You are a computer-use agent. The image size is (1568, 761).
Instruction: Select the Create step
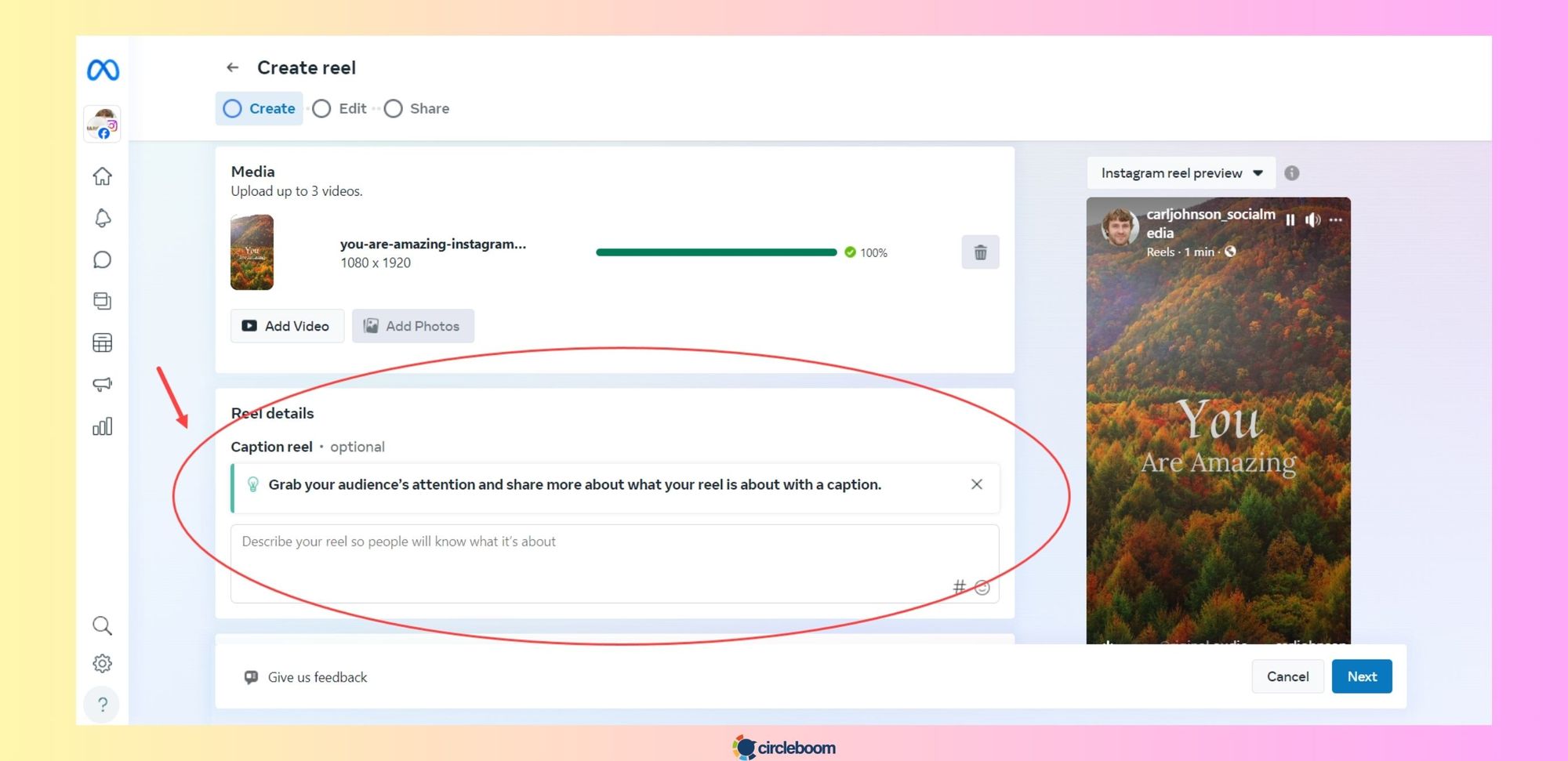[260, 108]
